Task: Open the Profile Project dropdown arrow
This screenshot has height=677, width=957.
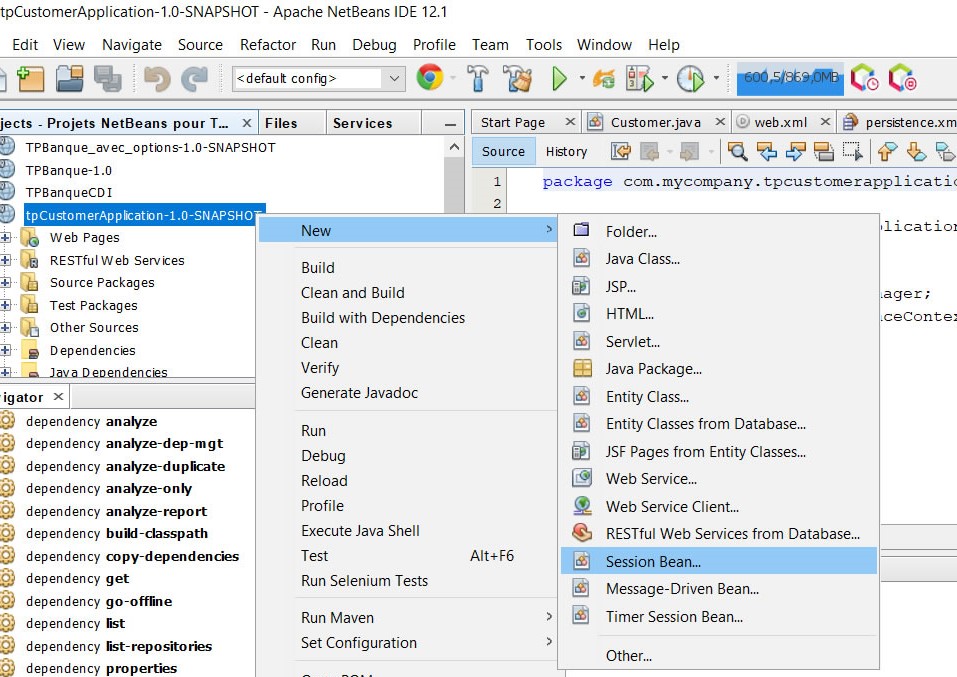Action: pyautogui.click(x=716, y=79)
